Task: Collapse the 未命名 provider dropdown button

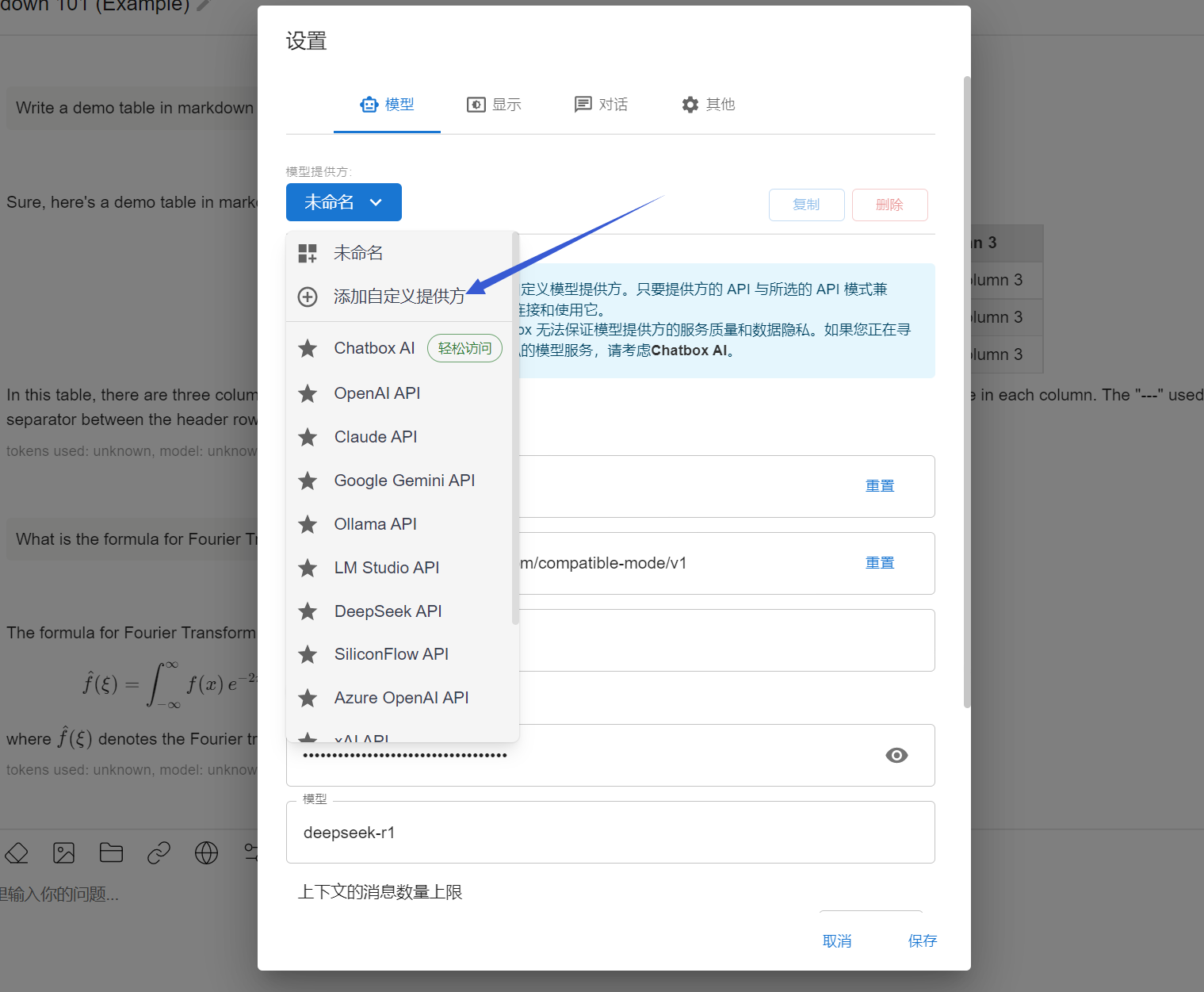Action: point(344,202)
